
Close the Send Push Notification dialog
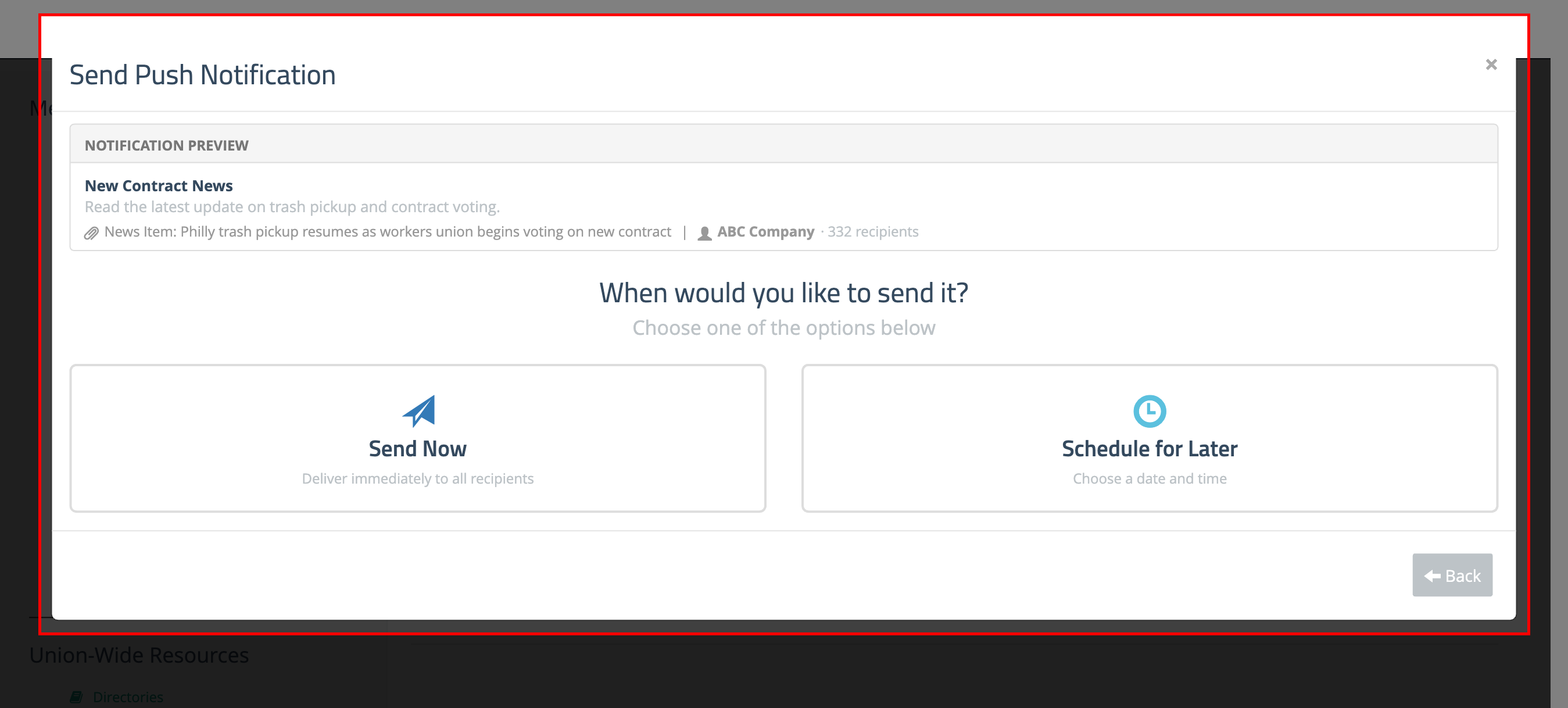pos(1491,64)
